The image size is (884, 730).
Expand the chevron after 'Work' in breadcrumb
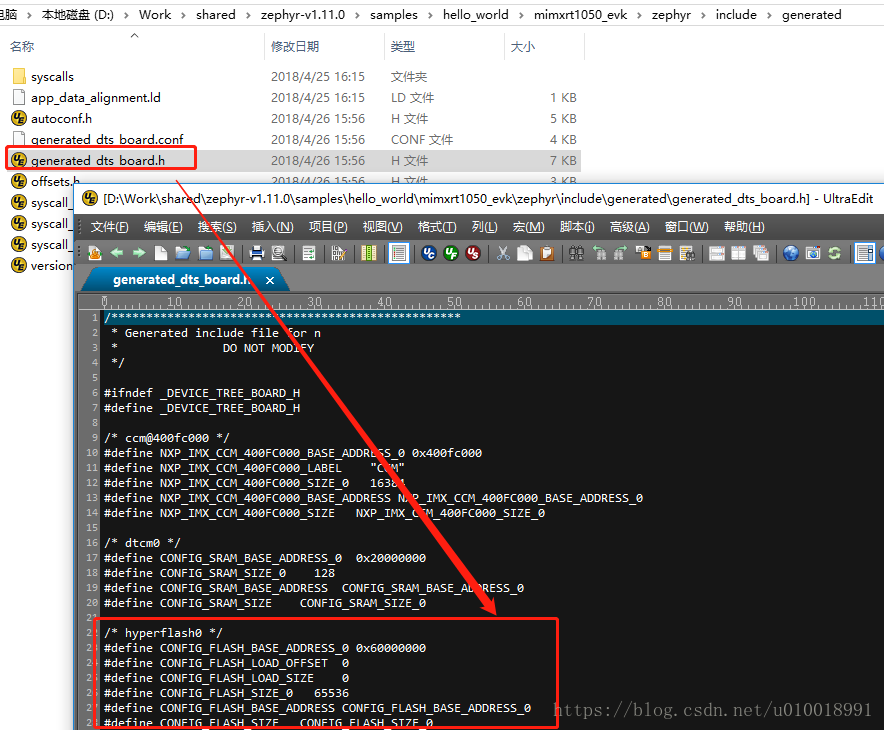pos(183,15)
